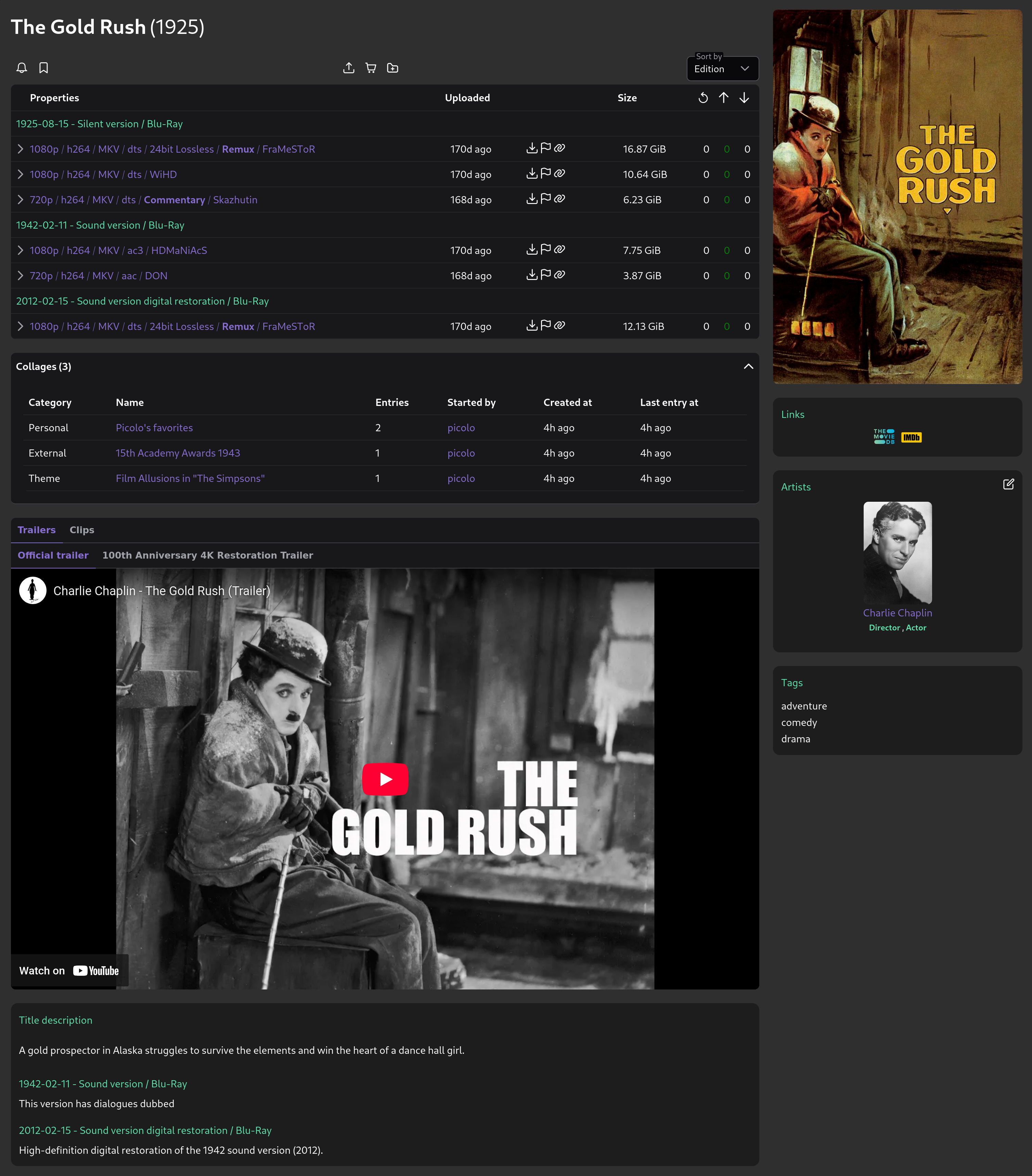Copy permalink of the 7.75 GiB HDMaNiAcS torrent
The image size is (1032, 1176).
[560, 250]
